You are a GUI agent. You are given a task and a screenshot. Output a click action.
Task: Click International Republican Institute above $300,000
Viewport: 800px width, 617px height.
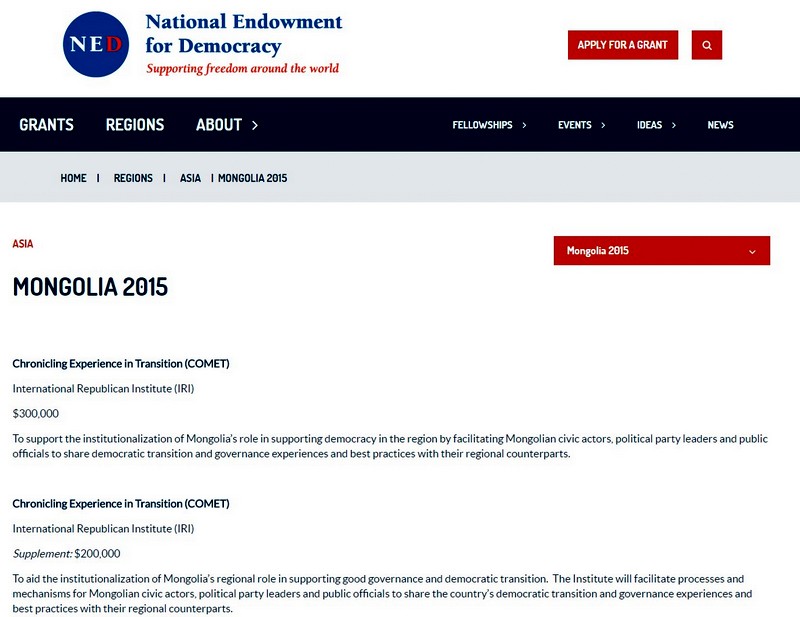[x=104, y=389]
